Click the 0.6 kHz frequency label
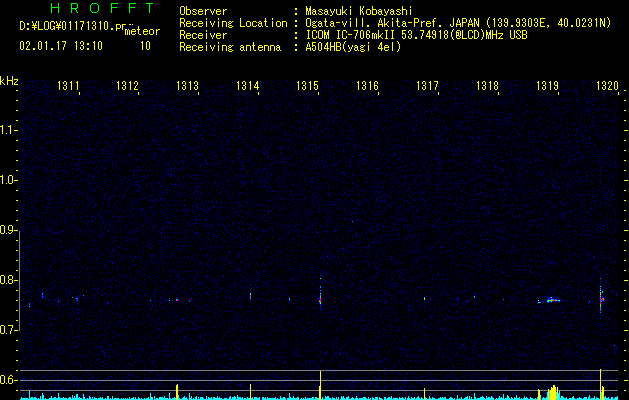 coord(8,380)
